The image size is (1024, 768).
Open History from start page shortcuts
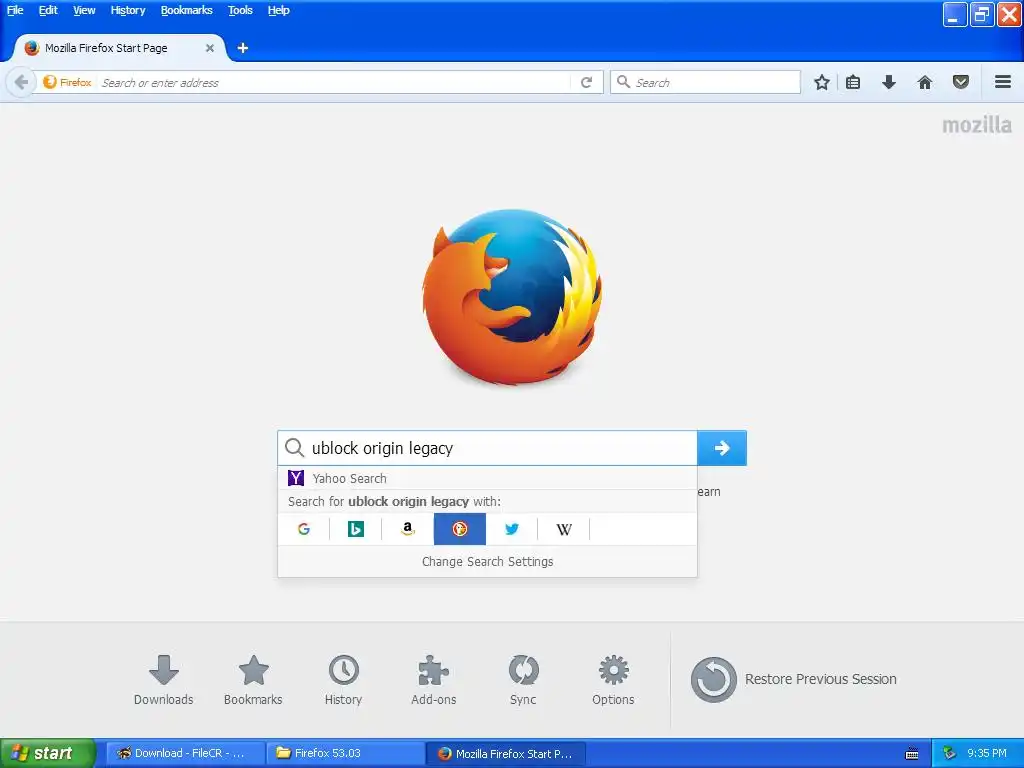click(344, 680)
